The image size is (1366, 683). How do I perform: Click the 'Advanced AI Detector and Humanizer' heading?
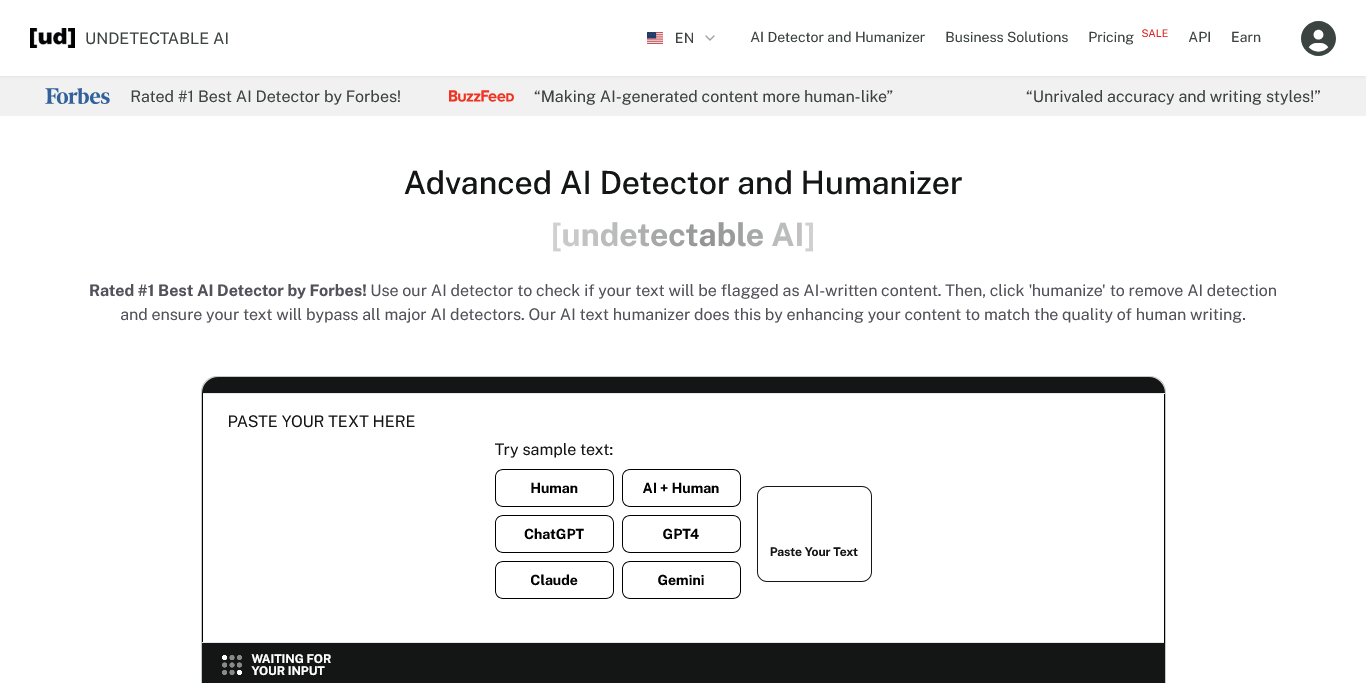tap(683, 183)
